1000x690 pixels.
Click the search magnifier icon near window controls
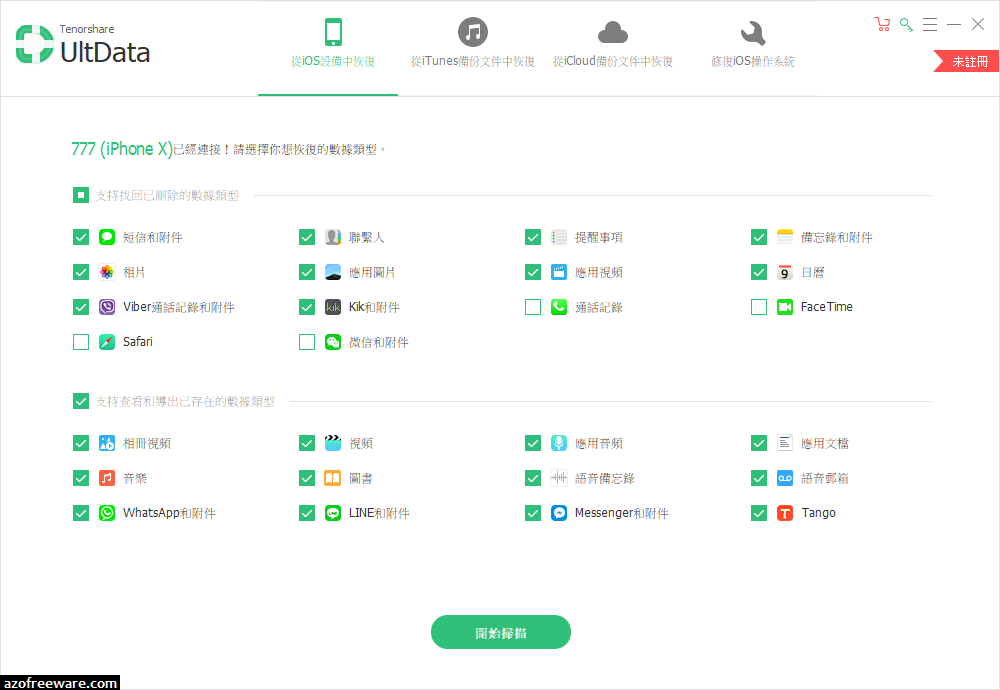[905, 23]
